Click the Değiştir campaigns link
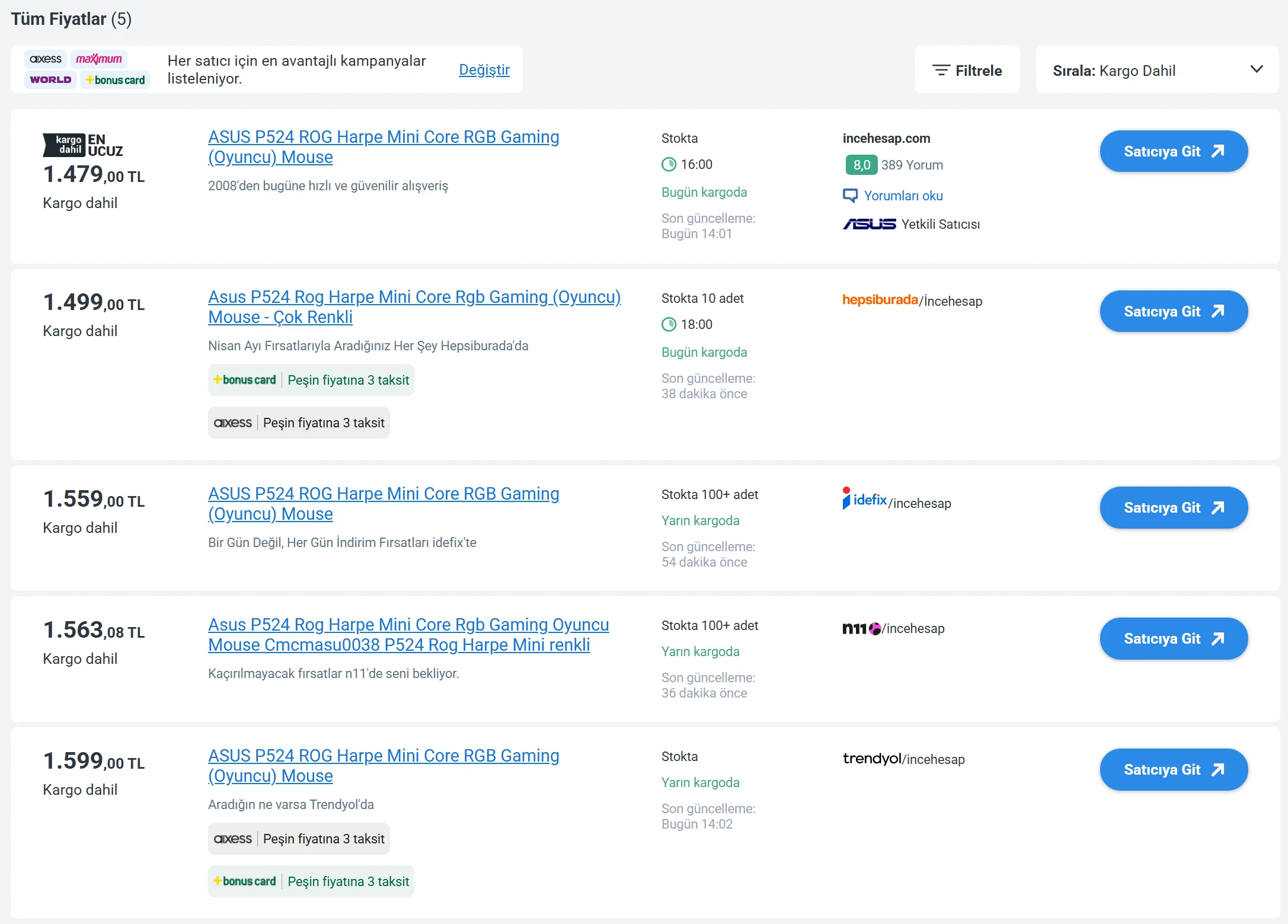Viewport: 1288px width, 924px height. tap(484, 70)
